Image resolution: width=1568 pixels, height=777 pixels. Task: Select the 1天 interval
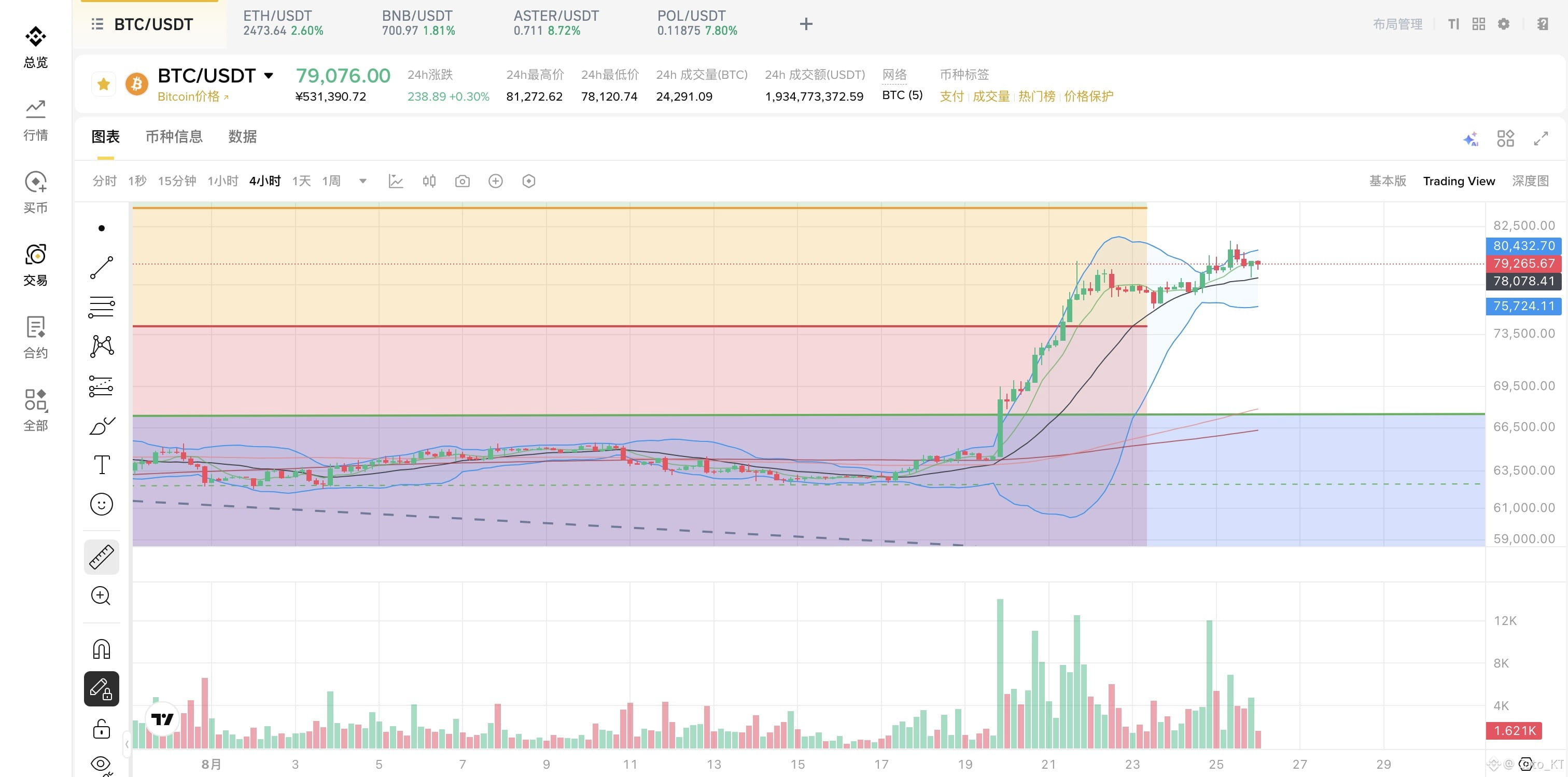[301, 181]
